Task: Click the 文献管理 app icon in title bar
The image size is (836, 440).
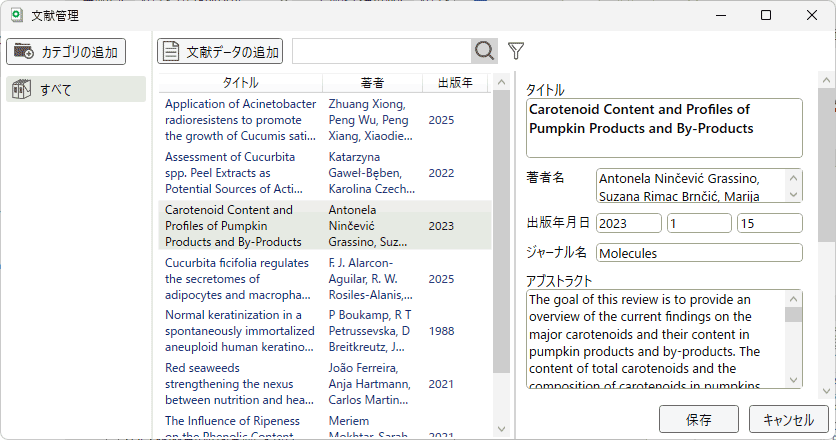Action: tap(17, 15)
